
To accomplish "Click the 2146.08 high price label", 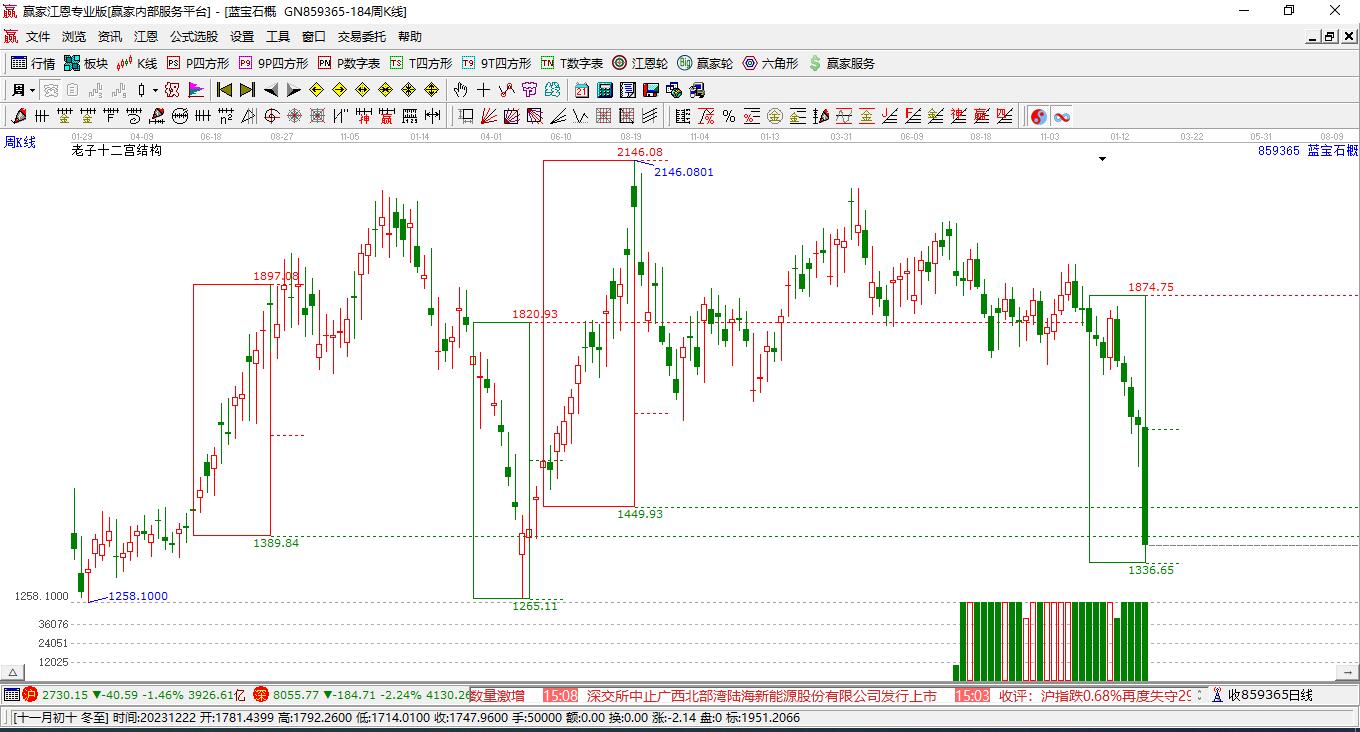I will click(x=640, y=152).
